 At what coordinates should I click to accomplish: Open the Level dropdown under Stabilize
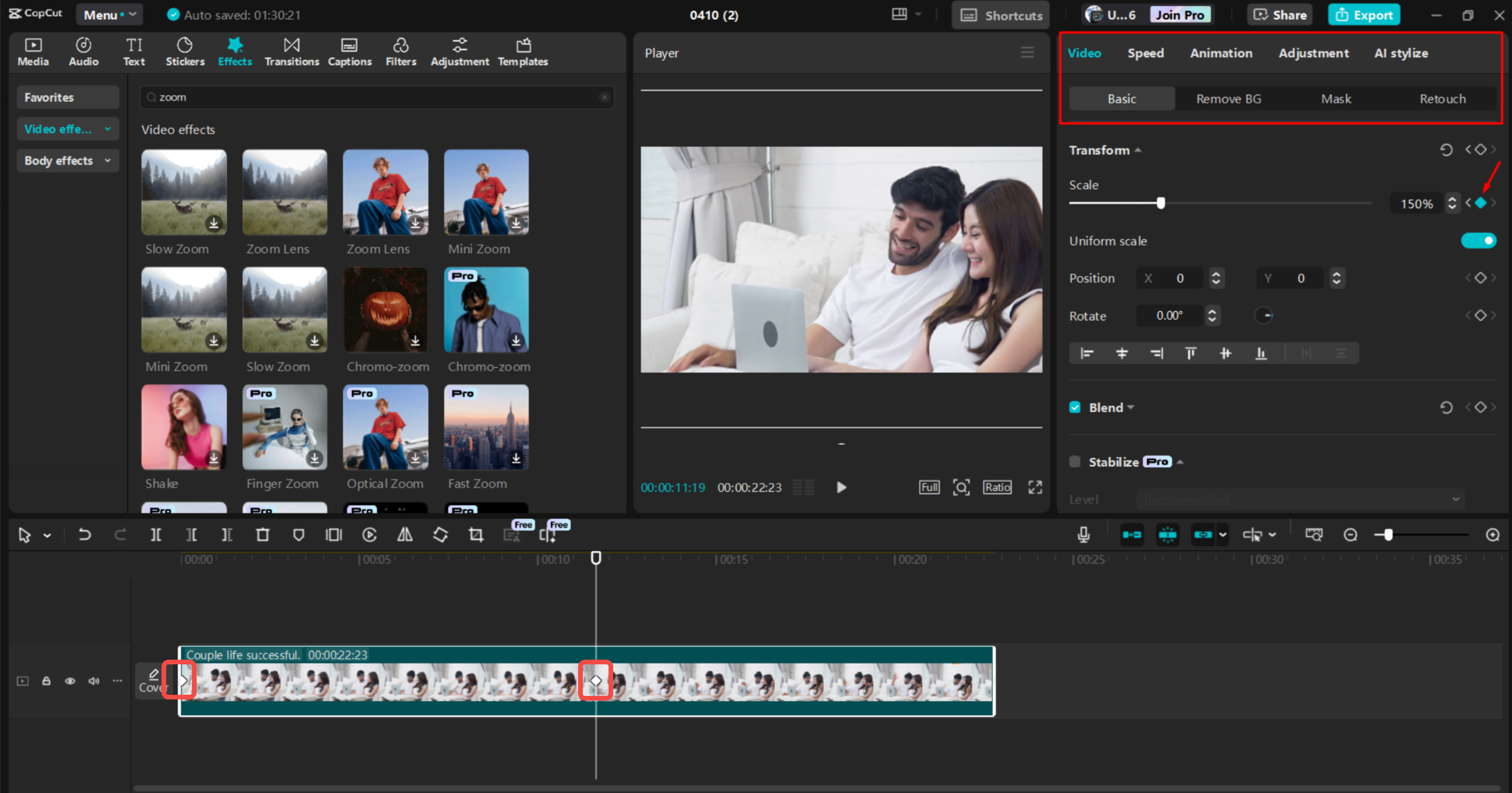(1299, 499)
